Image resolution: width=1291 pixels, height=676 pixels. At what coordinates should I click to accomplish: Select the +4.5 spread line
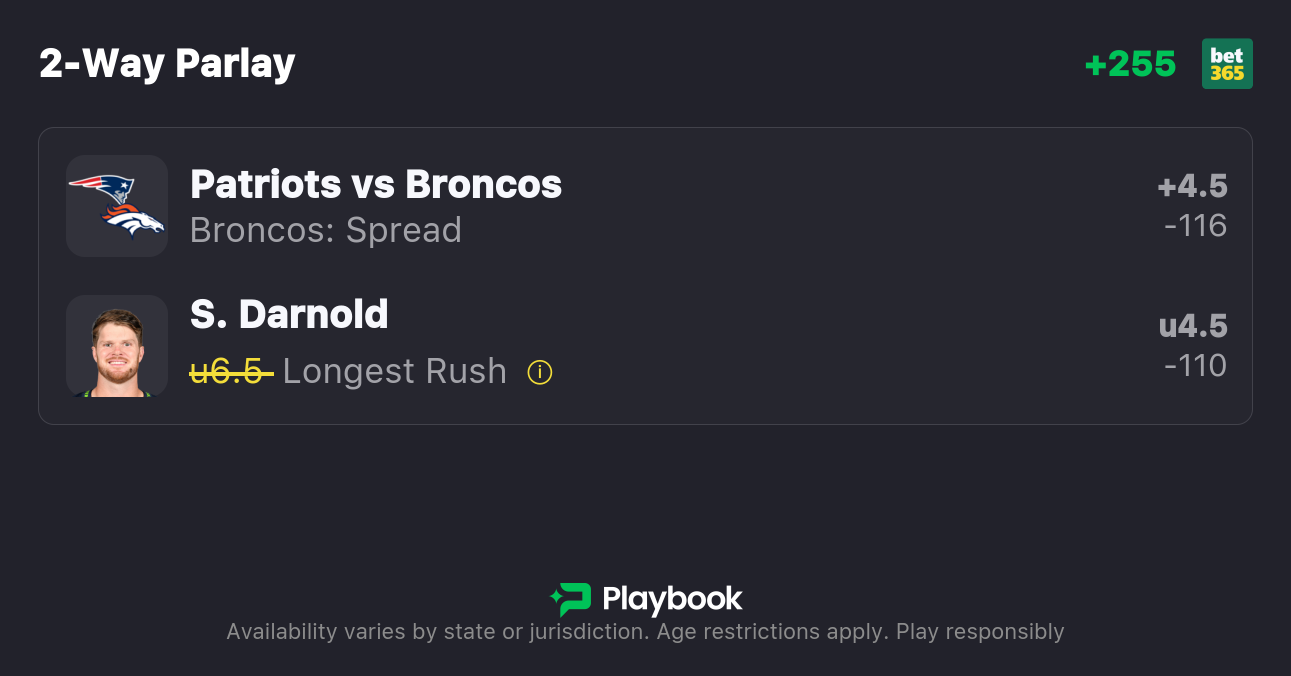point(1192,186)
